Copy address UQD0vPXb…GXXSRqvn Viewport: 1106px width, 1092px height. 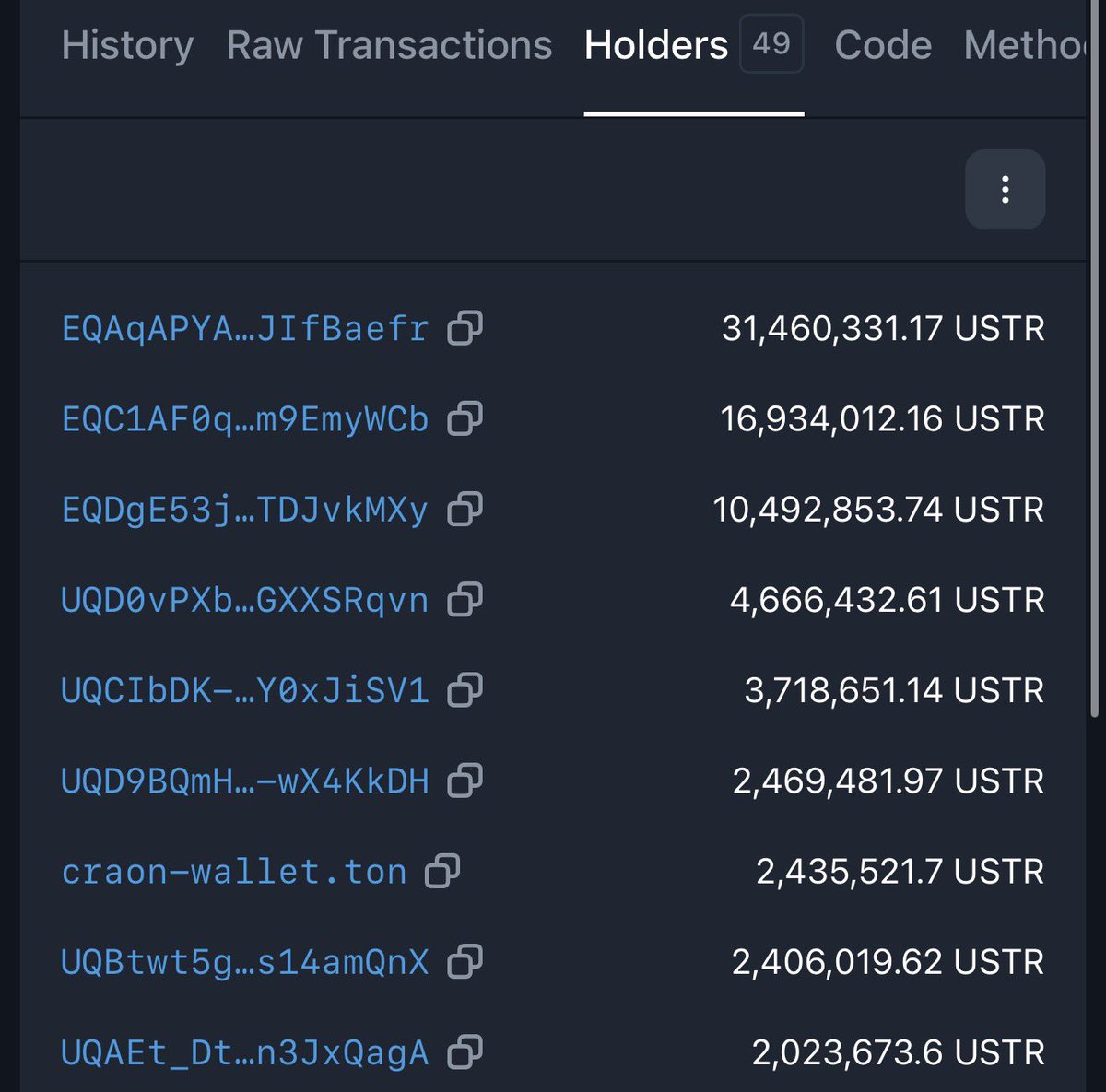(x=465, y=599)
